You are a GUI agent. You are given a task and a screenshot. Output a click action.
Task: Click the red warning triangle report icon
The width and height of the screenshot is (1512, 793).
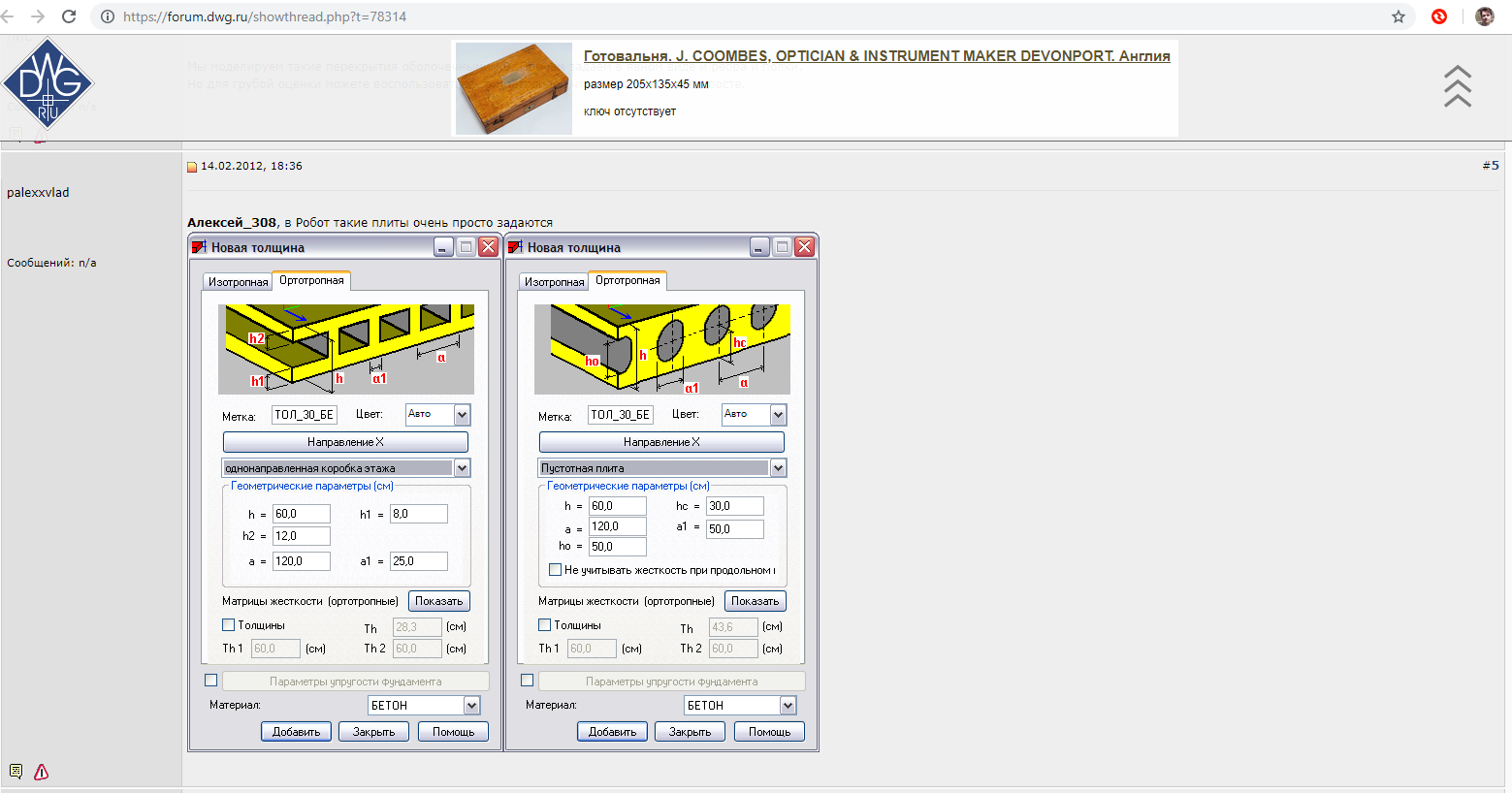[42, 772]
